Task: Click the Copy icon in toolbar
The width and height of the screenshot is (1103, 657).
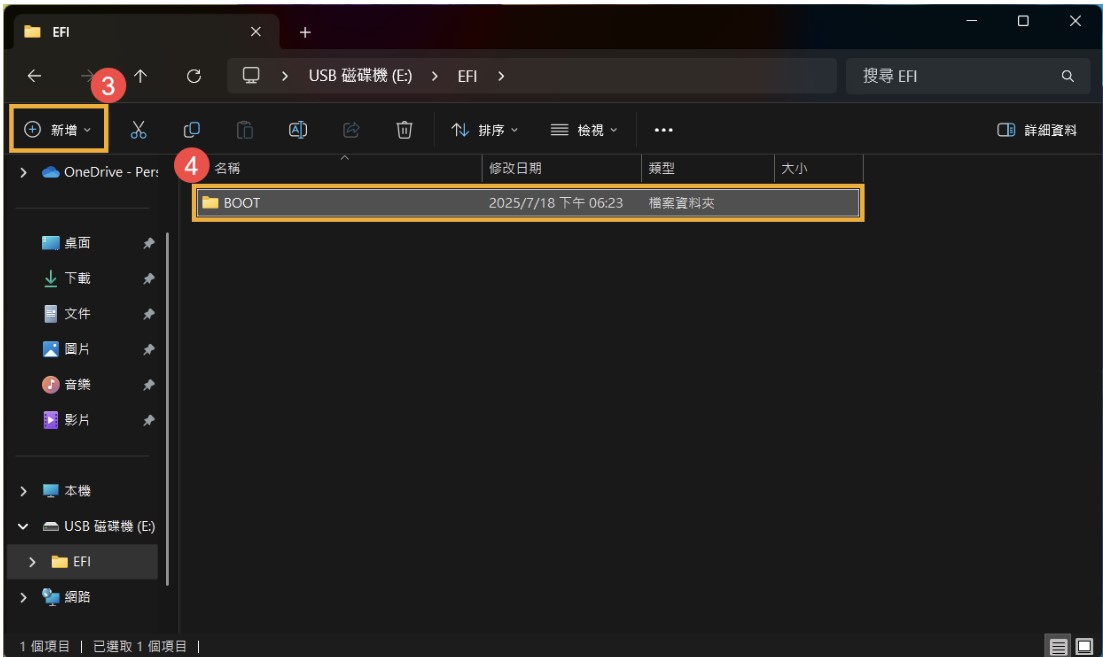Action: tap(192, 130)
